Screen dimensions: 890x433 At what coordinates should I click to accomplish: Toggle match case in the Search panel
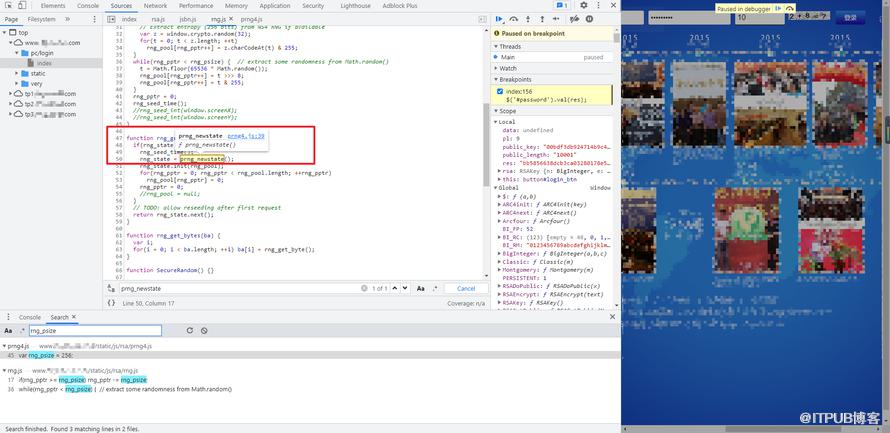point(8,330)
